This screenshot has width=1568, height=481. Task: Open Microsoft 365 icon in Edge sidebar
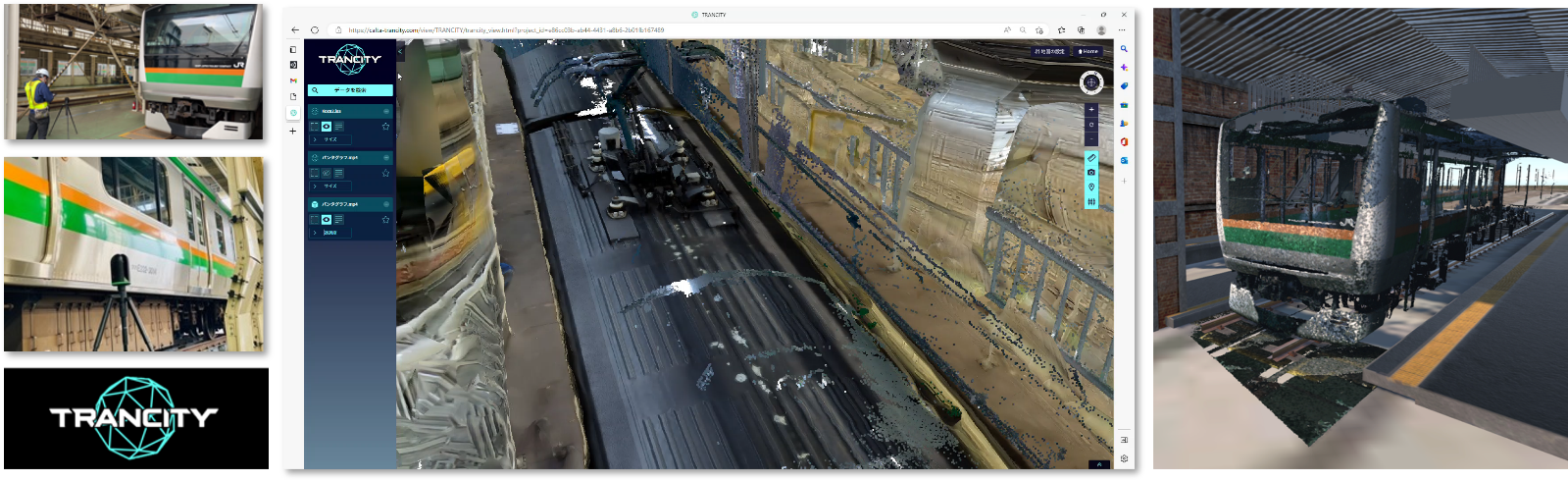pyautogui.click(x=1124, y=141)
